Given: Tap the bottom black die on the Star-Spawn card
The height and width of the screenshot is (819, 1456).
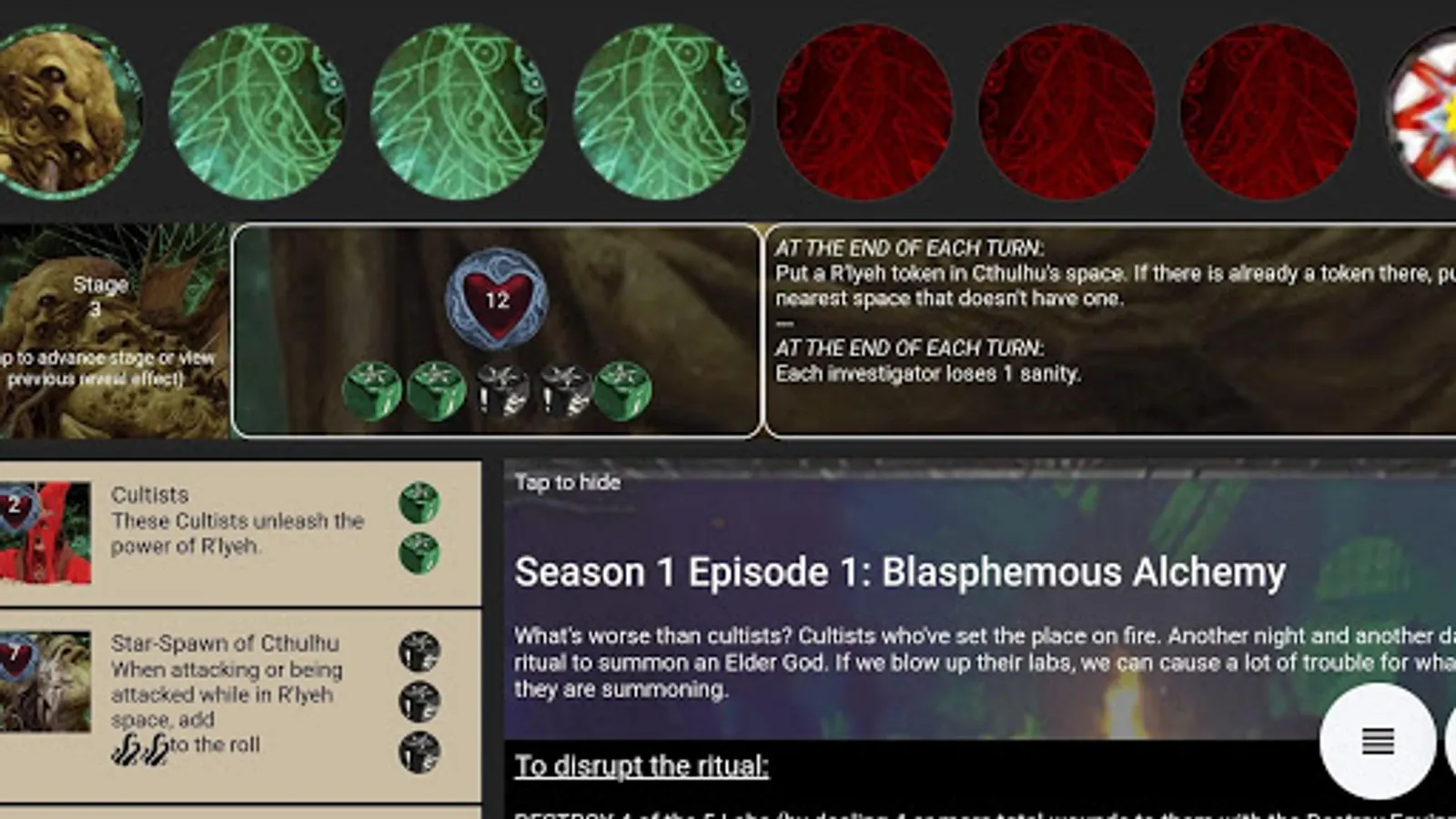Looking at the screenshot, I should click(420, 753).
